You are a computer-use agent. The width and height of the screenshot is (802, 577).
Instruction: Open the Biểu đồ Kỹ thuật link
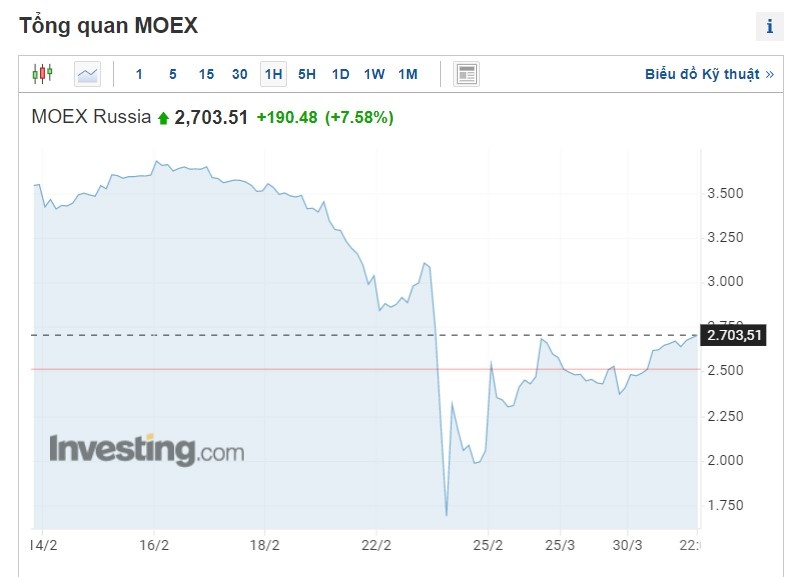709,73
